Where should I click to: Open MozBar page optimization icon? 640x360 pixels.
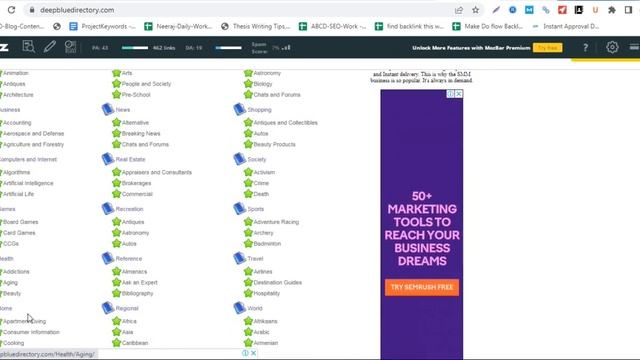70,47
